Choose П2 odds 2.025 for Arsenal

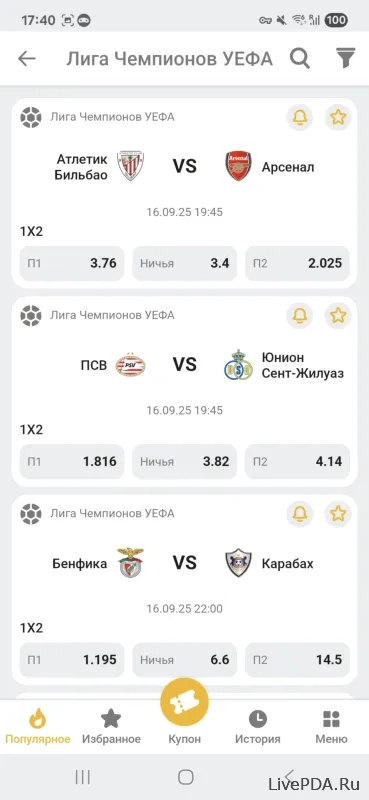point(298,263)
